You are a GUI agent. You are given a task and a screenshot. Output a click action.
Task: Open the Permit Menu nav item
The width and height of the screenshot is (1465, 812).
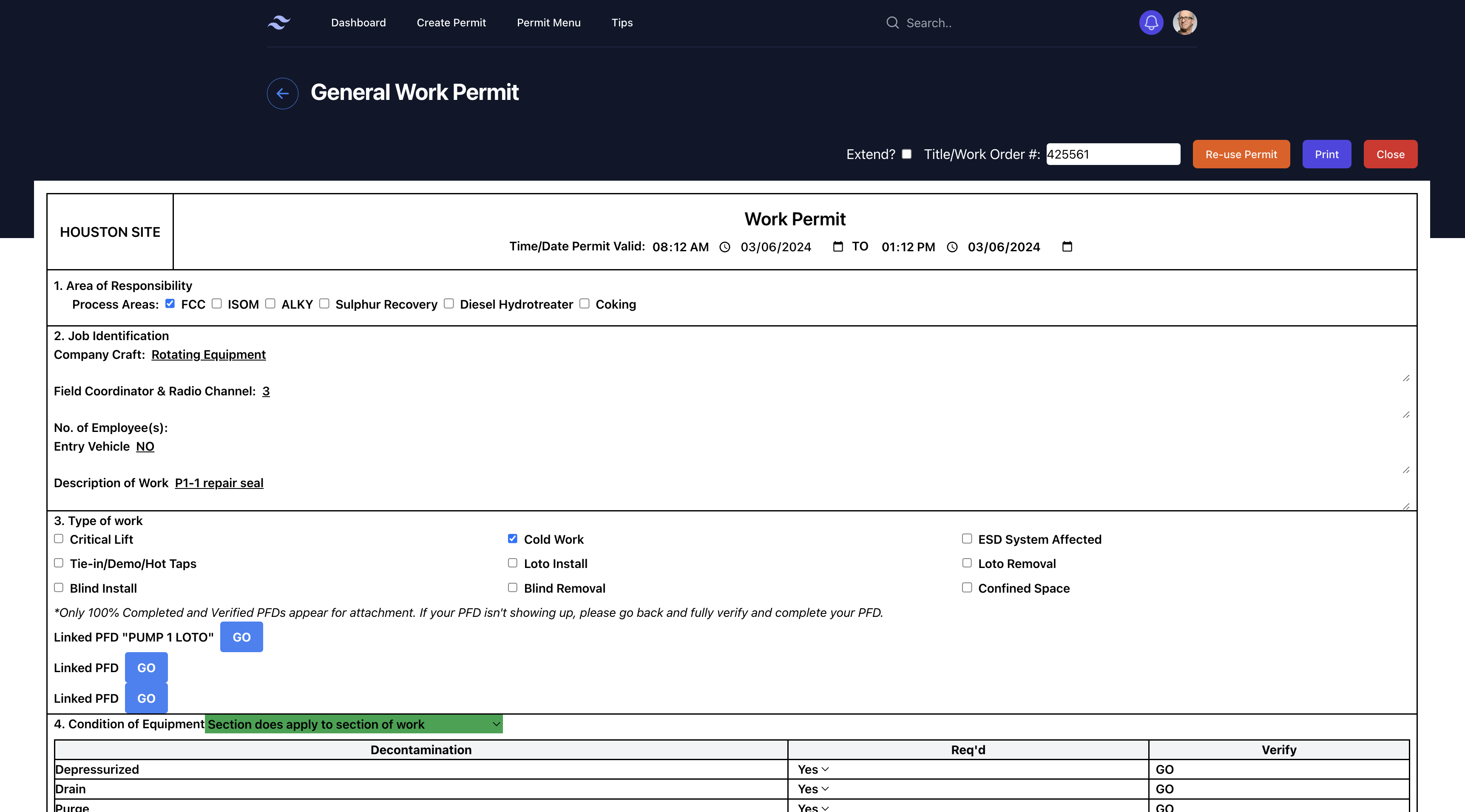pos(548,23)
